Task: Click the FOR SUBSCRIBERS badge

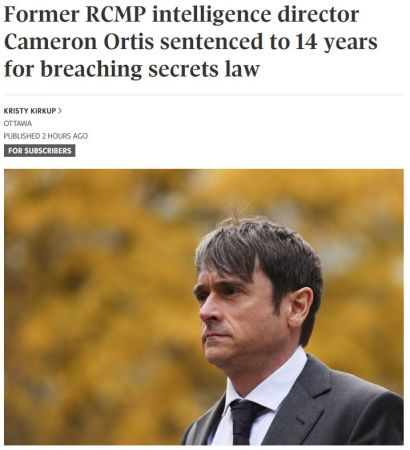Action: pyautogui.click(x=40, y=151)
